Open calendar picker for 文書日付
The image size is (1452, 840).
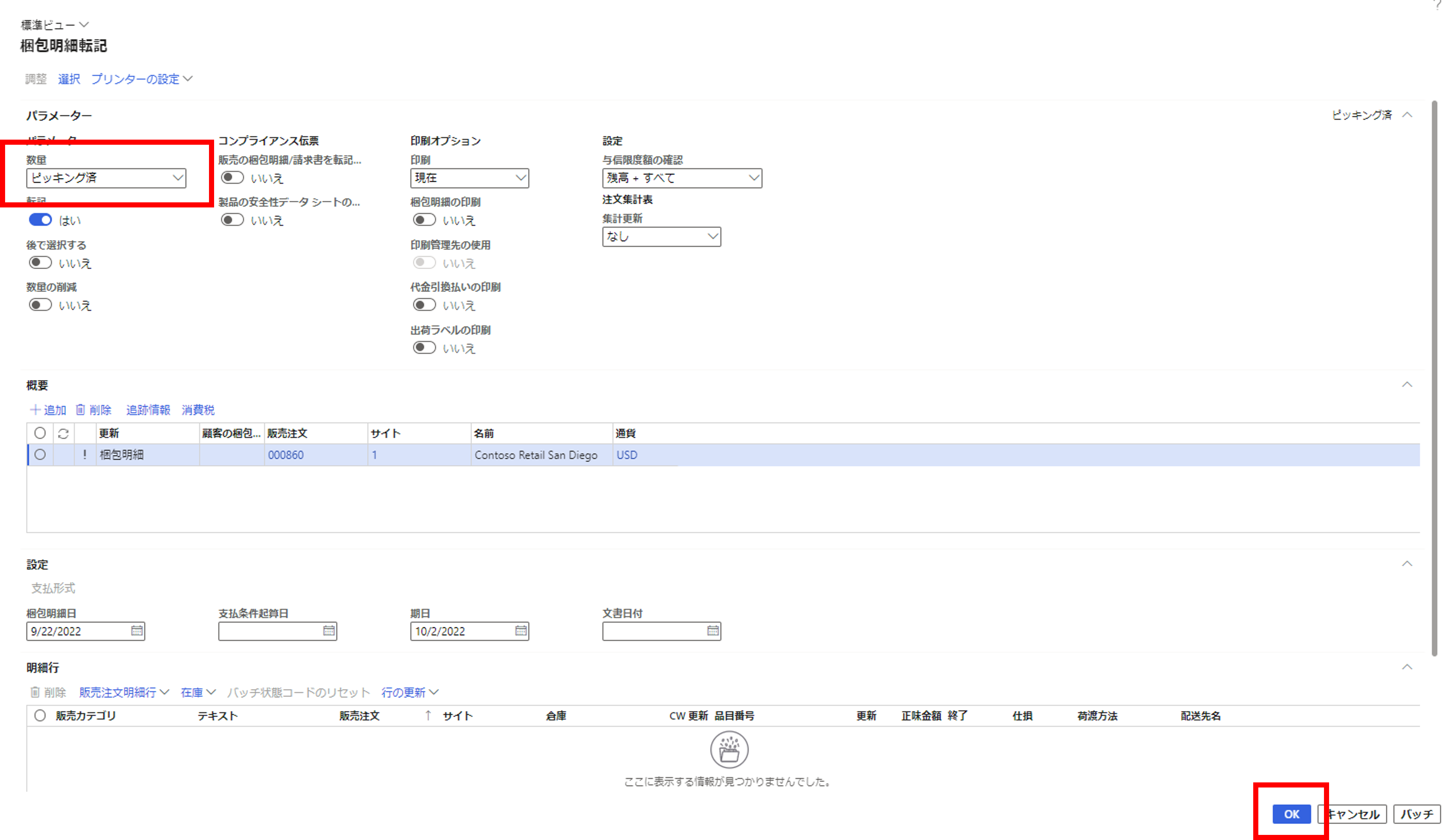click(x=713, y=631)
